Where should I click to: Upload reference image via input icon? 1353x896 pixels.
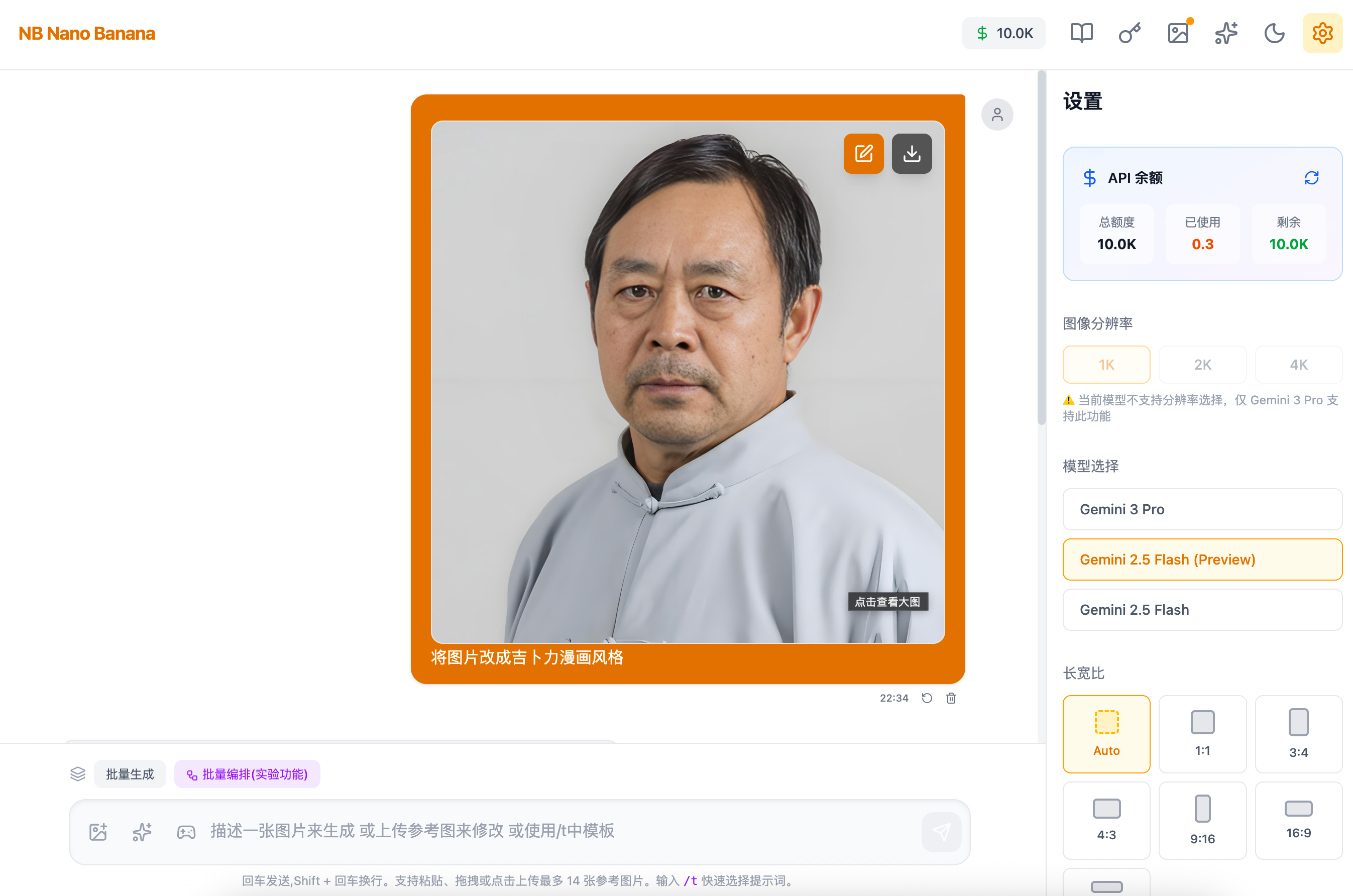click(98, 831)
